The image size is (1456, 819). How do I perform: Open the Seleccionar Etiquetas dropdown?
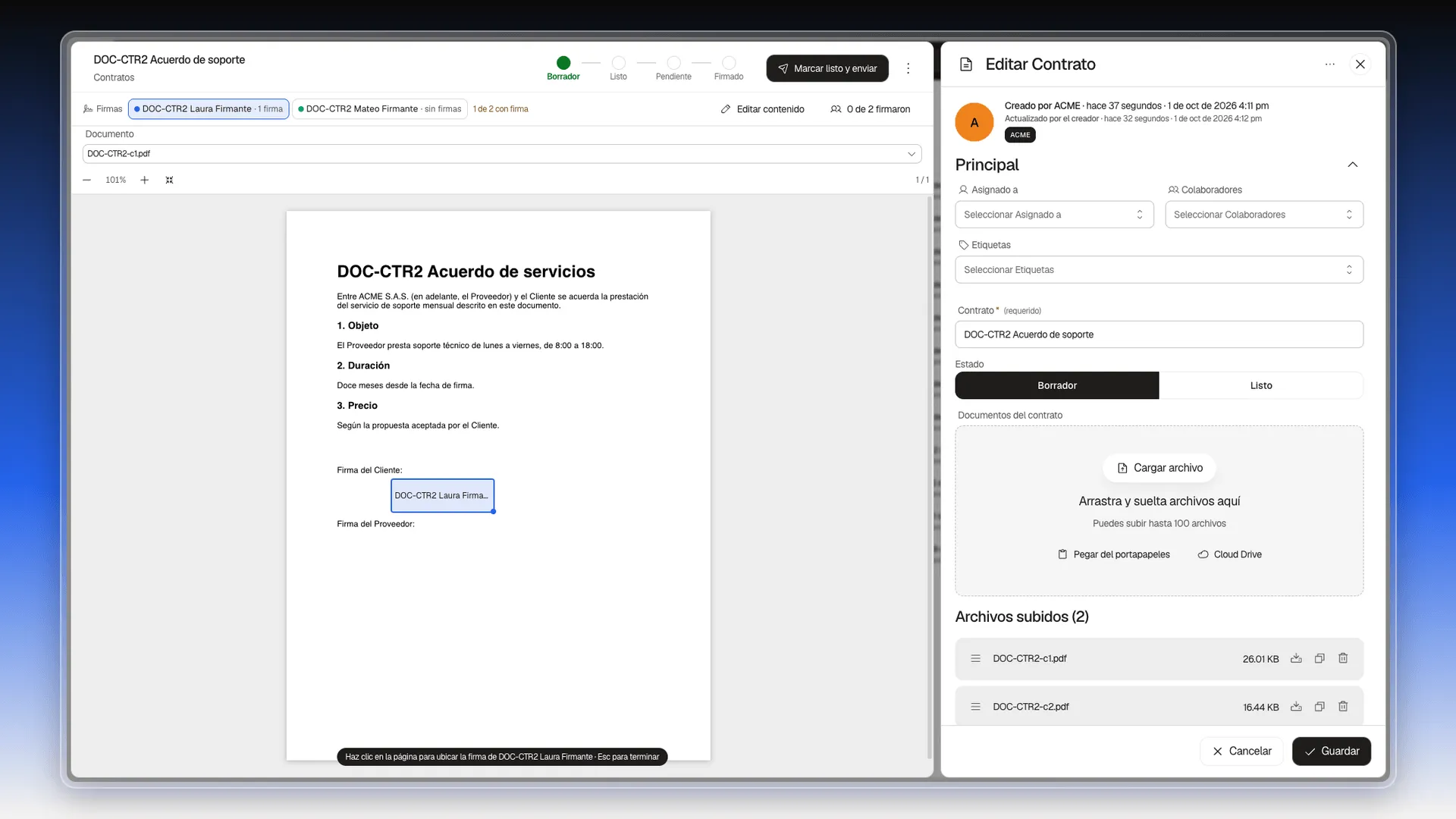point(1159,270)
